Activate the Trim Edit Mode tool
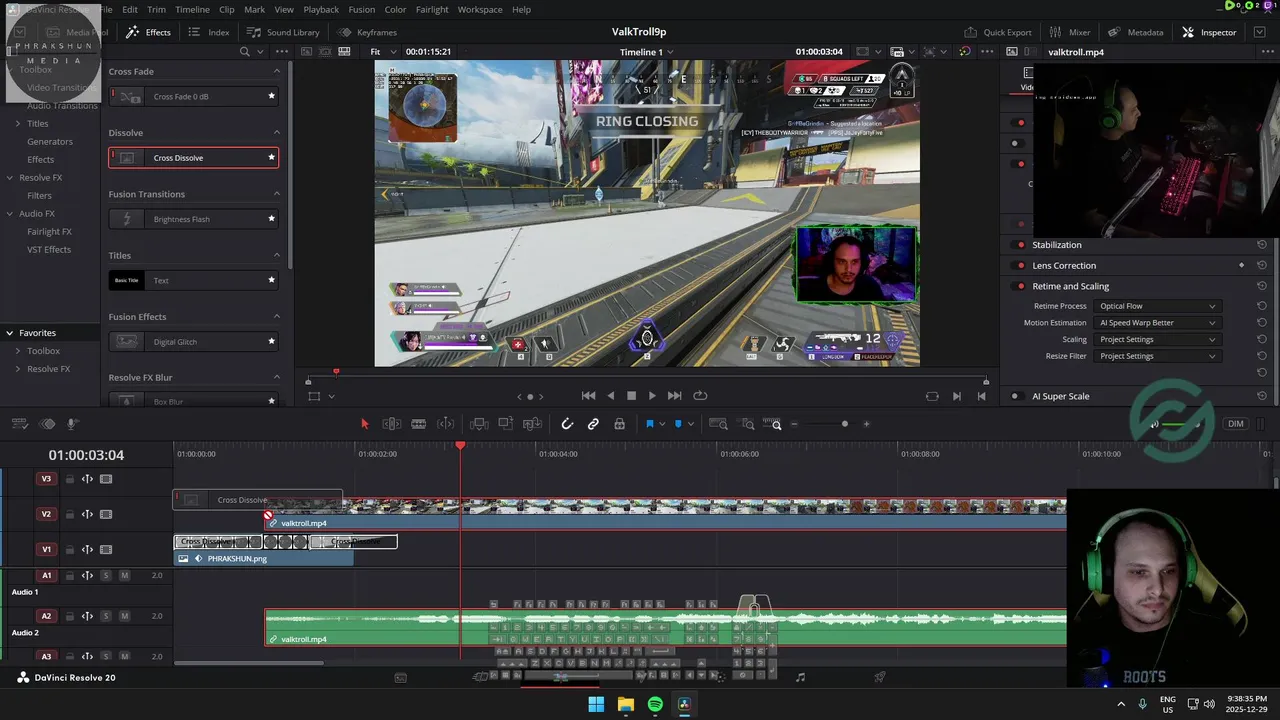This screenshot has width=1280, height=720. 392,424
